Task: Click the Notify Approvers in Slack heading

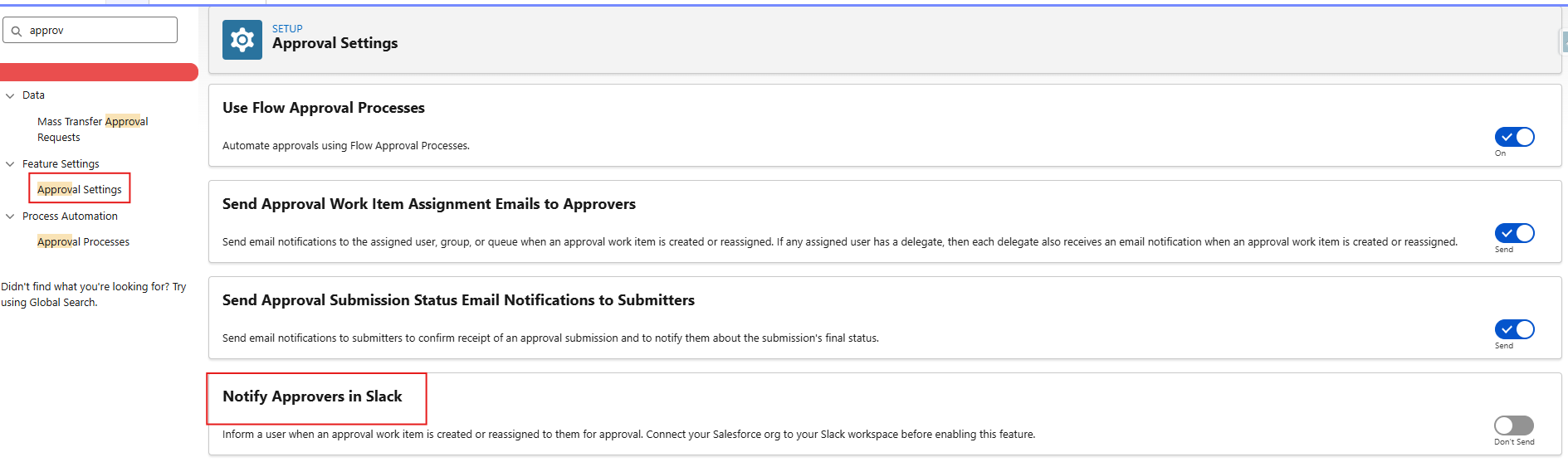Action: [x=312, y=396]
